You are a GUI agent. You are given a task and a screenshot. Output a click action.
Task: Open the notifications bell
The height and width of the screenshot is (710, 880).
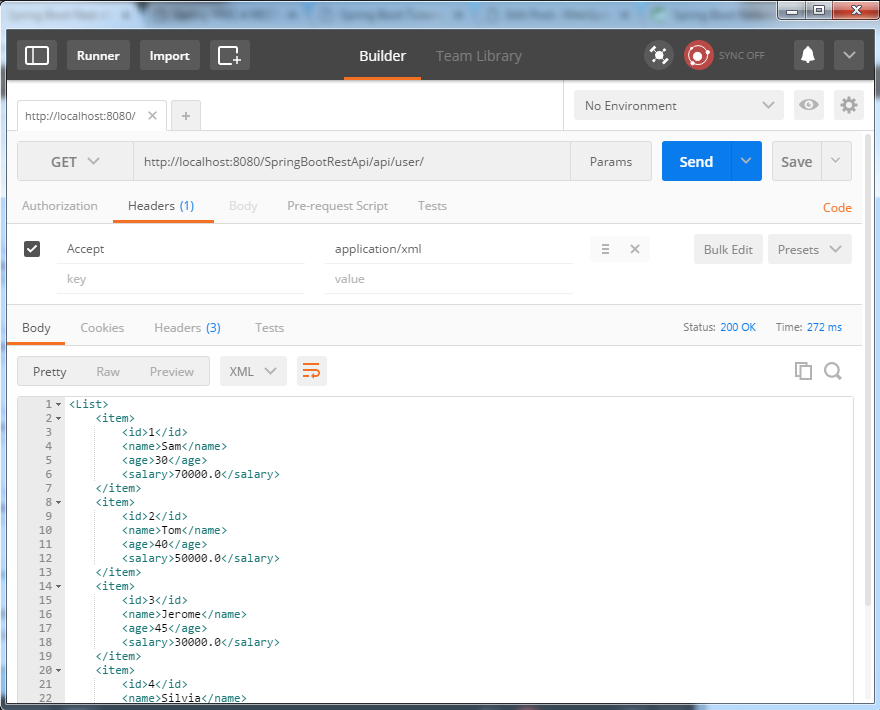point(808,55)
